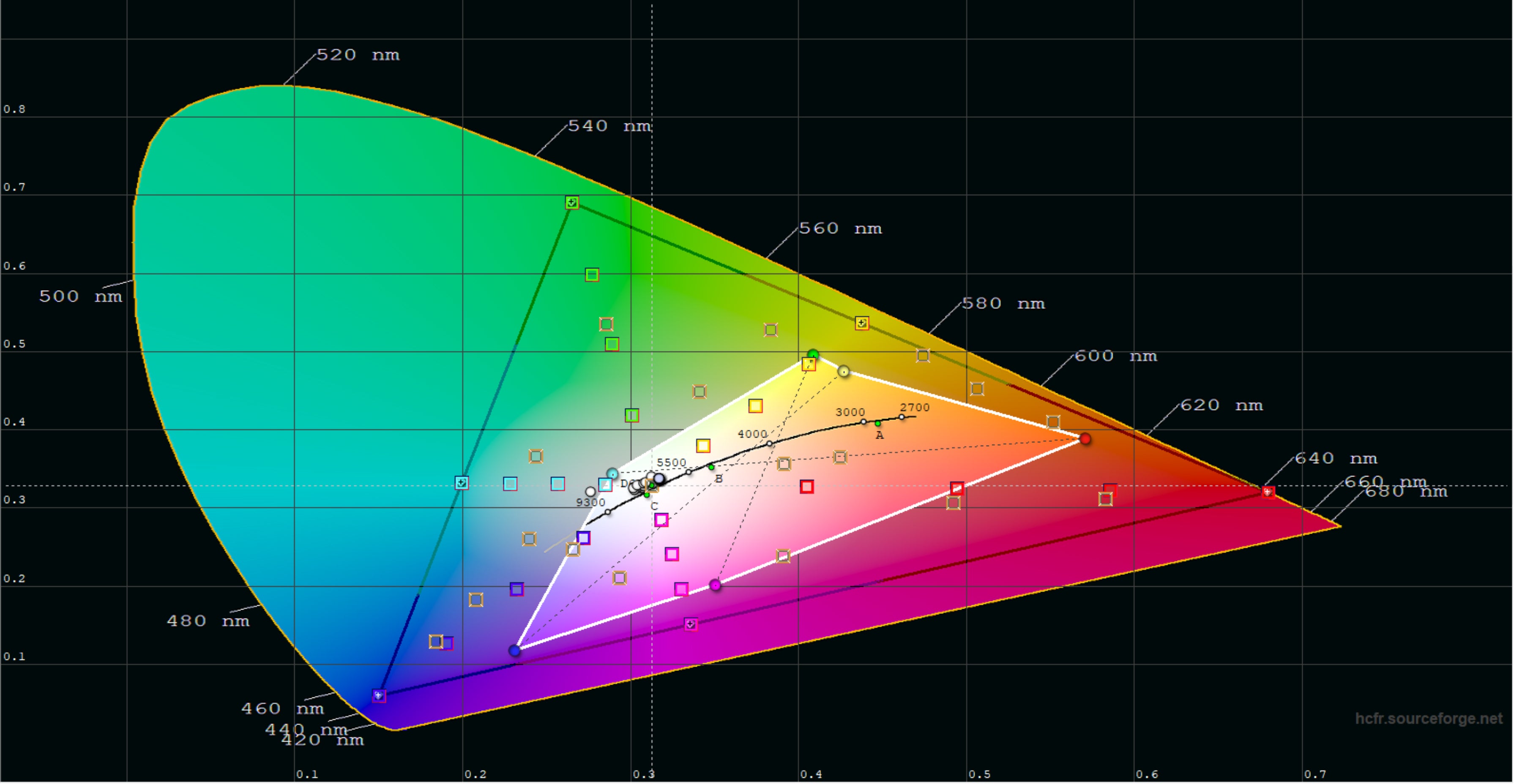Click the measured blue primary circle marker
This screenshot has height=784, width=1514.
[515, 650]
